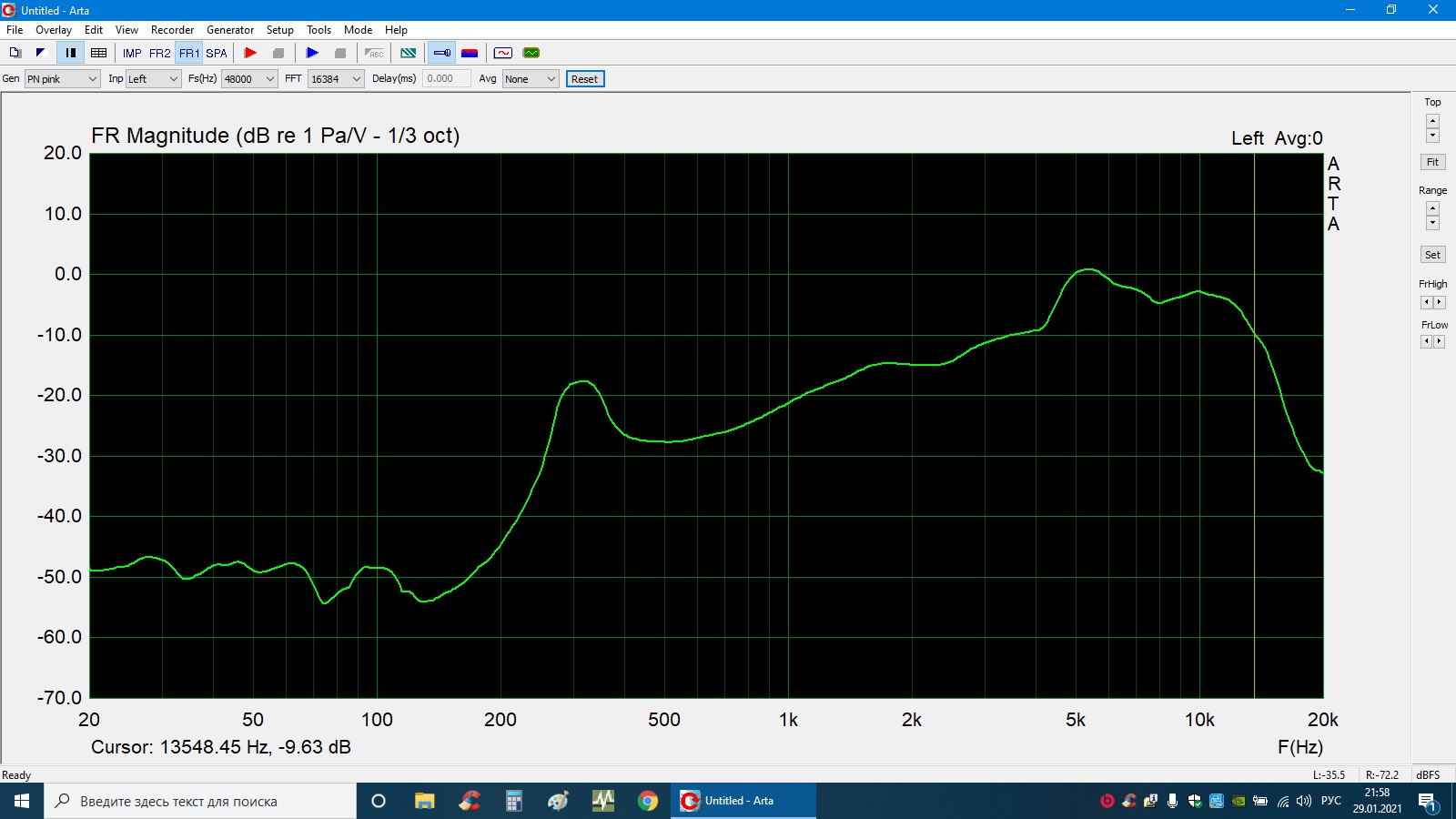Open the Setup menu
1456x819 pixels.
[x=280, y=30]
